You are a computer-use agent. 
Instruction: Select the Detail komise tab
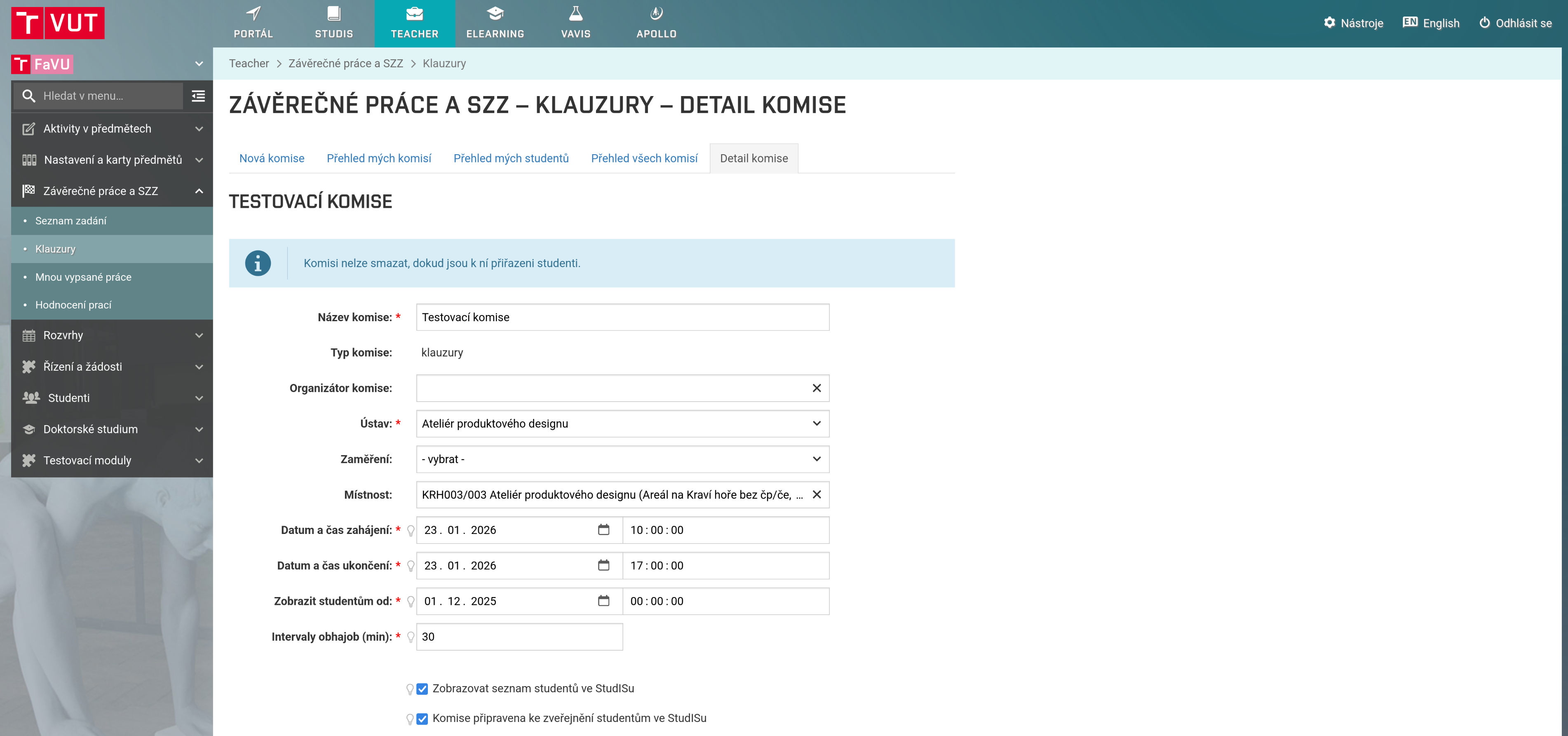tap(753, 158)
